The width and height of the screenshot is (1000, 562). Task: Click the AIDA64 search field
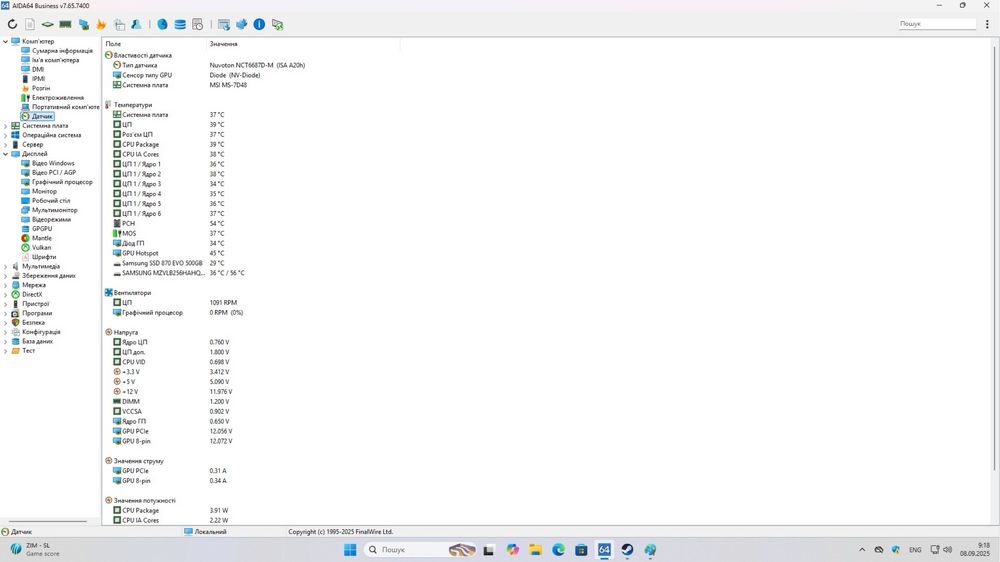[x=936, y=24]
